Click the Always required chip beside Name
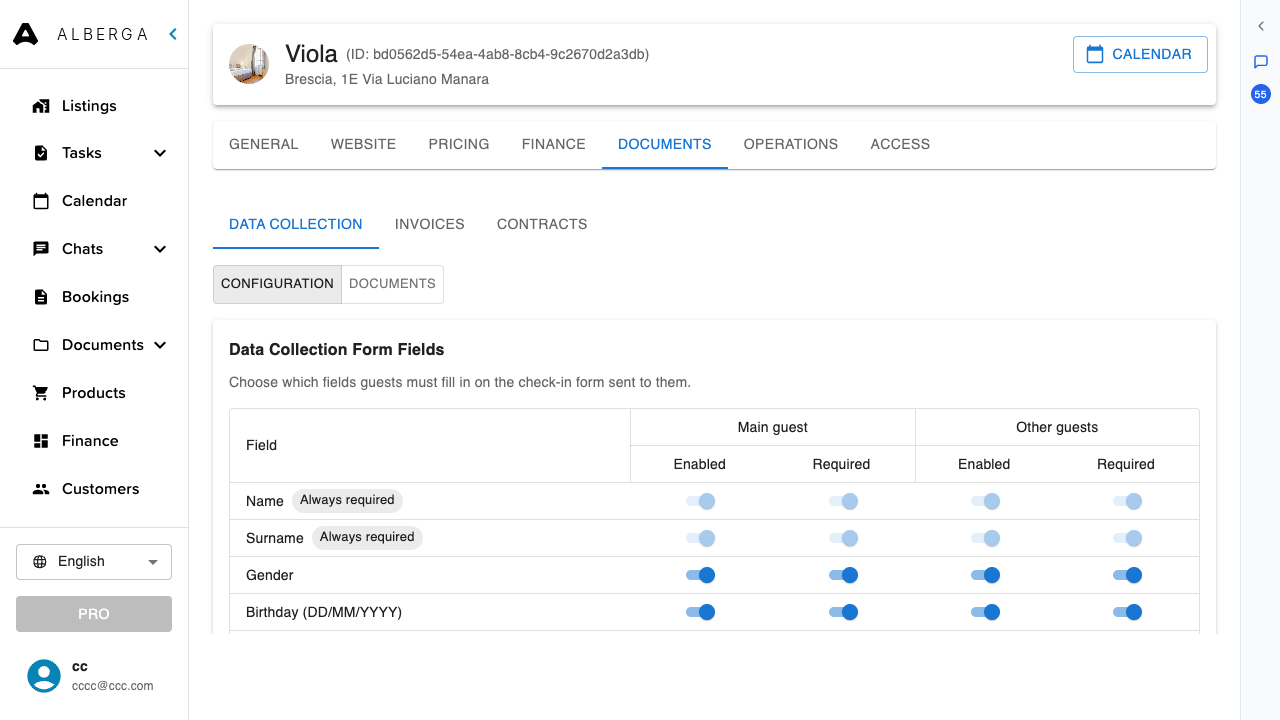 [x=347, y=500]
